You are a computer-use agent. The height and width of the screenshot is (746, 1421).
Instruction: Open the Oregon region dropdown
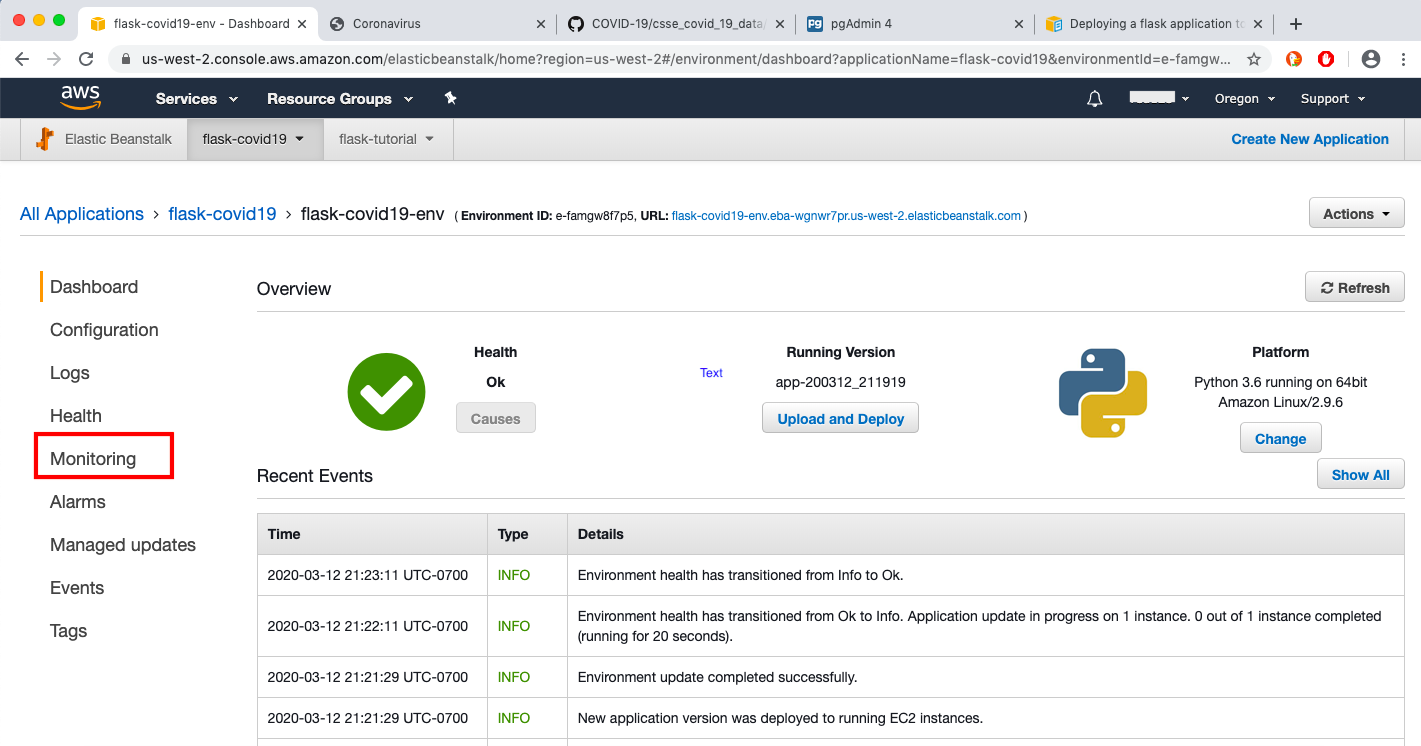point(1245,98)
